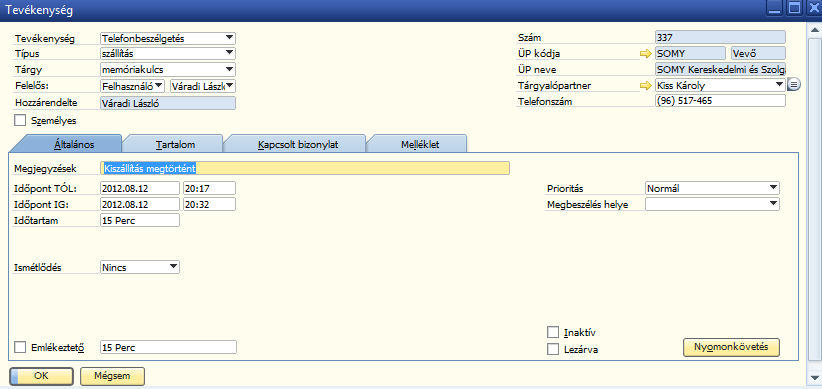Minimize the Tevékenység window
This screenshot has width=822, height=389.
tap(774, 8)
